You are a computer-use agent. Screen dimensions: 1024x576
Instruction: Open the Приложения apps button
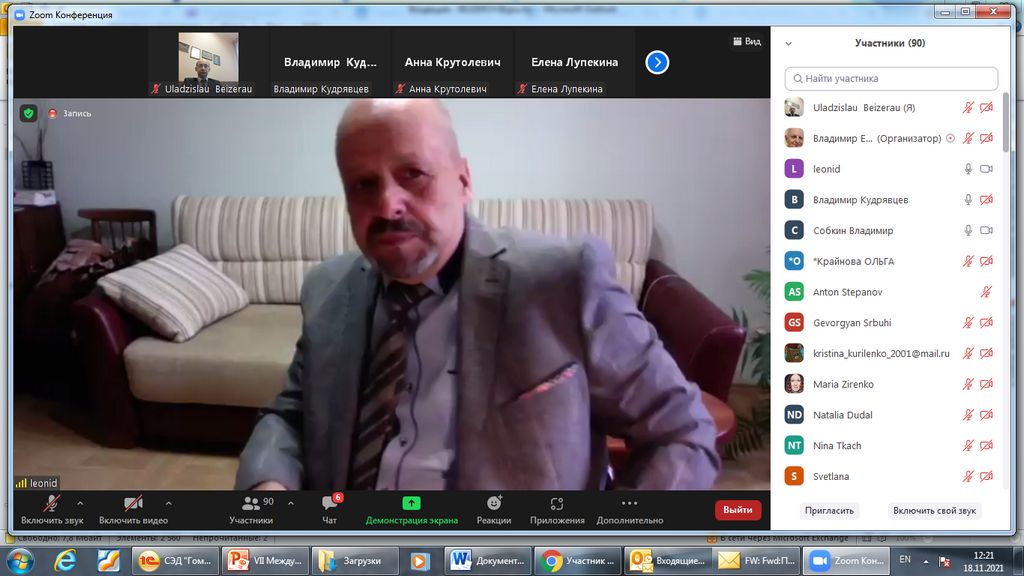click(x=557, y=510)
